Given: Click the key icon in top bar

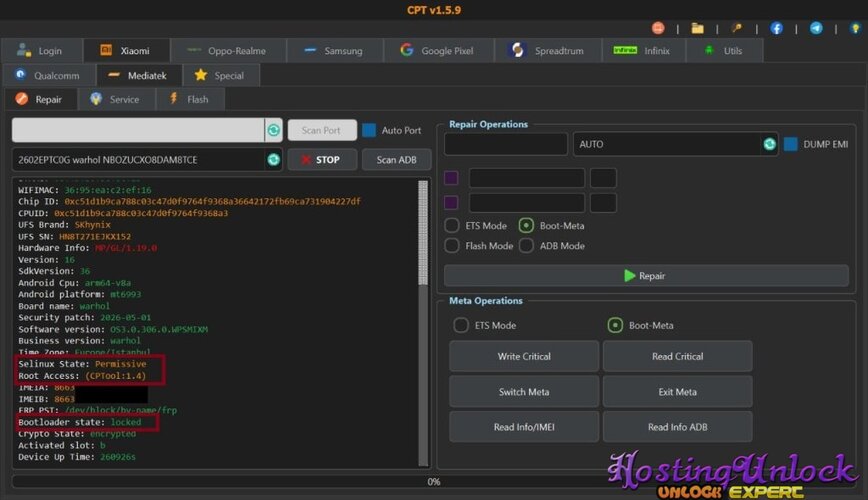Looking at the screenshot, I should pyautogui.click(x=737, y=28).
